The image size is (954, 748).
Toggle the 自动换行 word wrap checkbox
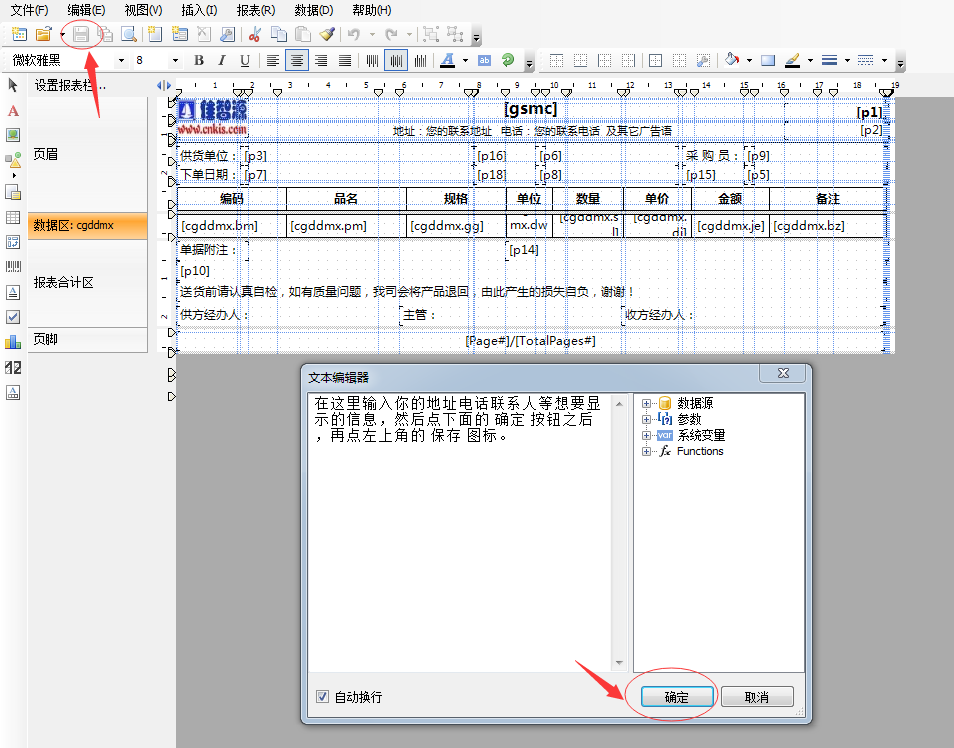click(x=322, y=697)
